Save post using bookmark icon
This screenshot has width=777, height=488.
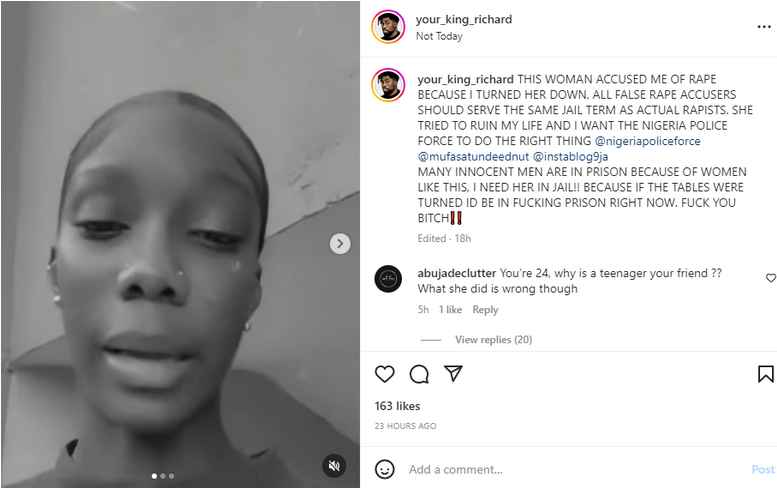[x=766, y=374]
